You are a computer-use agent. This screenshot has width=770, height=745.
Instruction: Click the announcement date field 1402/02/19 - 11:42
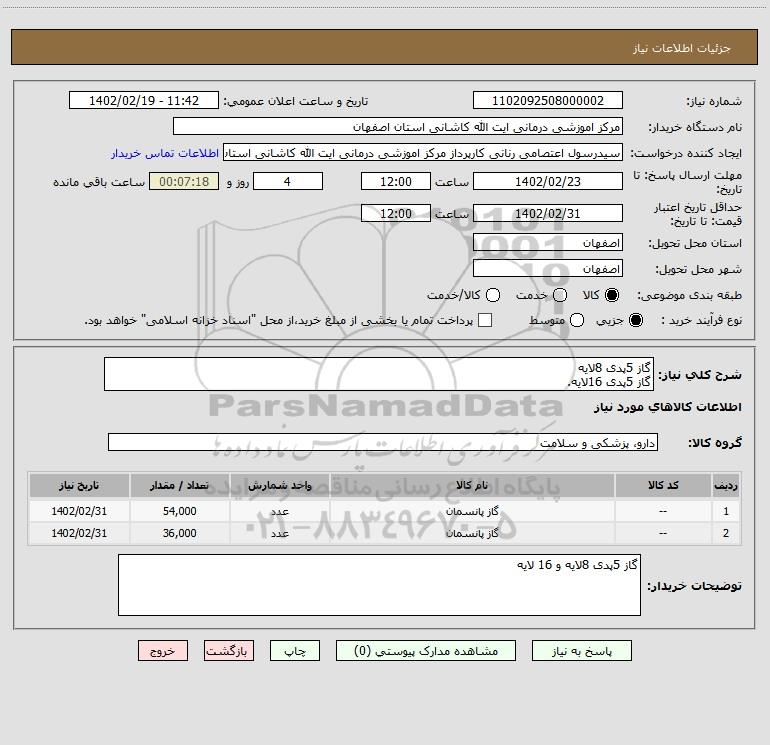tap(144, 101)
